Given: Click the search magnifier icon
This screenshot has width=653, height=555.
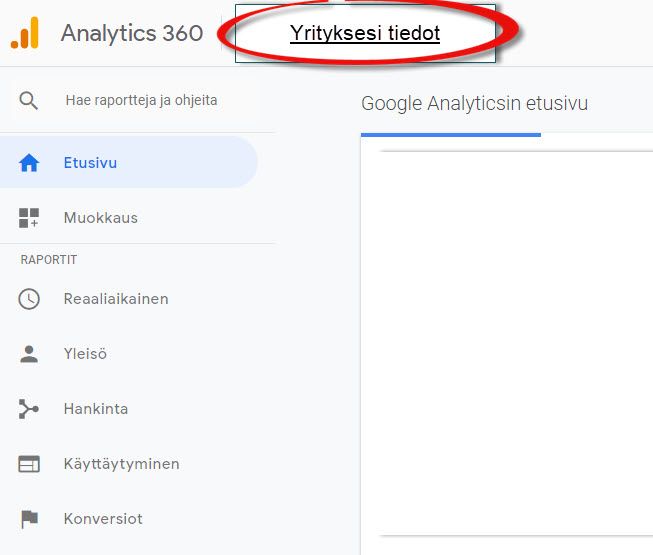Looking at the screenshot, I should tap(29, 100).
